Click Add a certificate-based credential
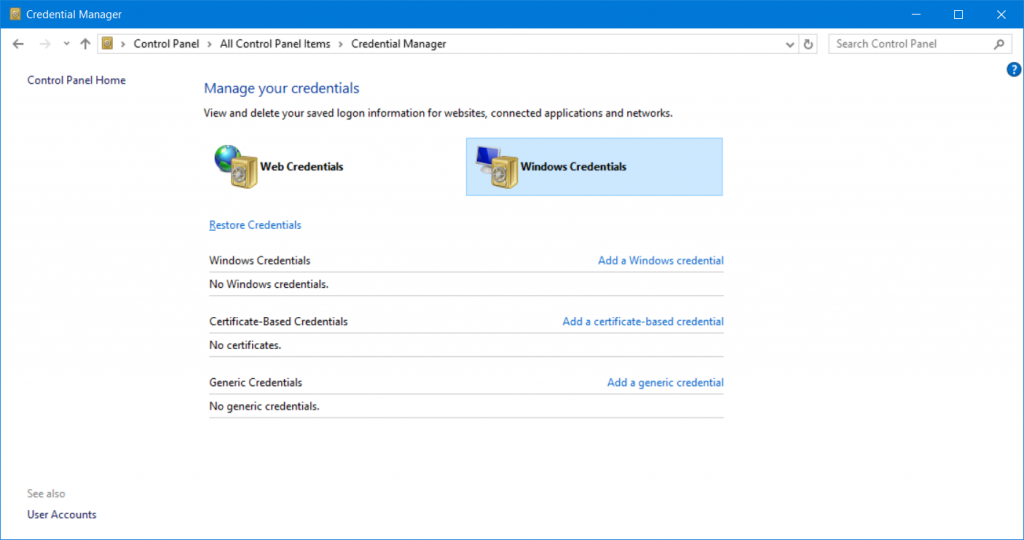Viewport: 1024px width, 540px height. (643, 321)
